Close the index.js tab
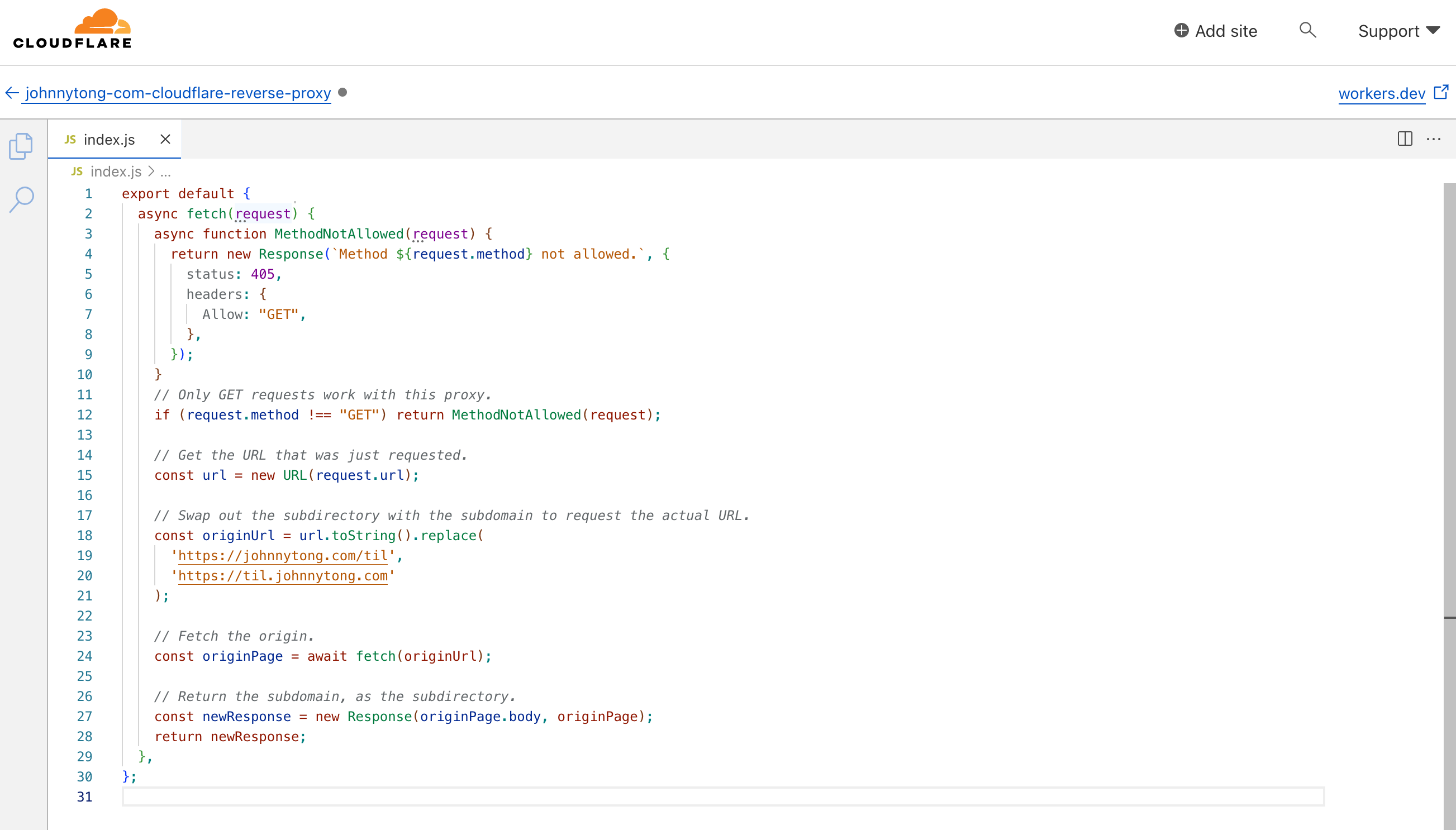The width and height of the screenshot is (1456, 830). pos(165,139)
